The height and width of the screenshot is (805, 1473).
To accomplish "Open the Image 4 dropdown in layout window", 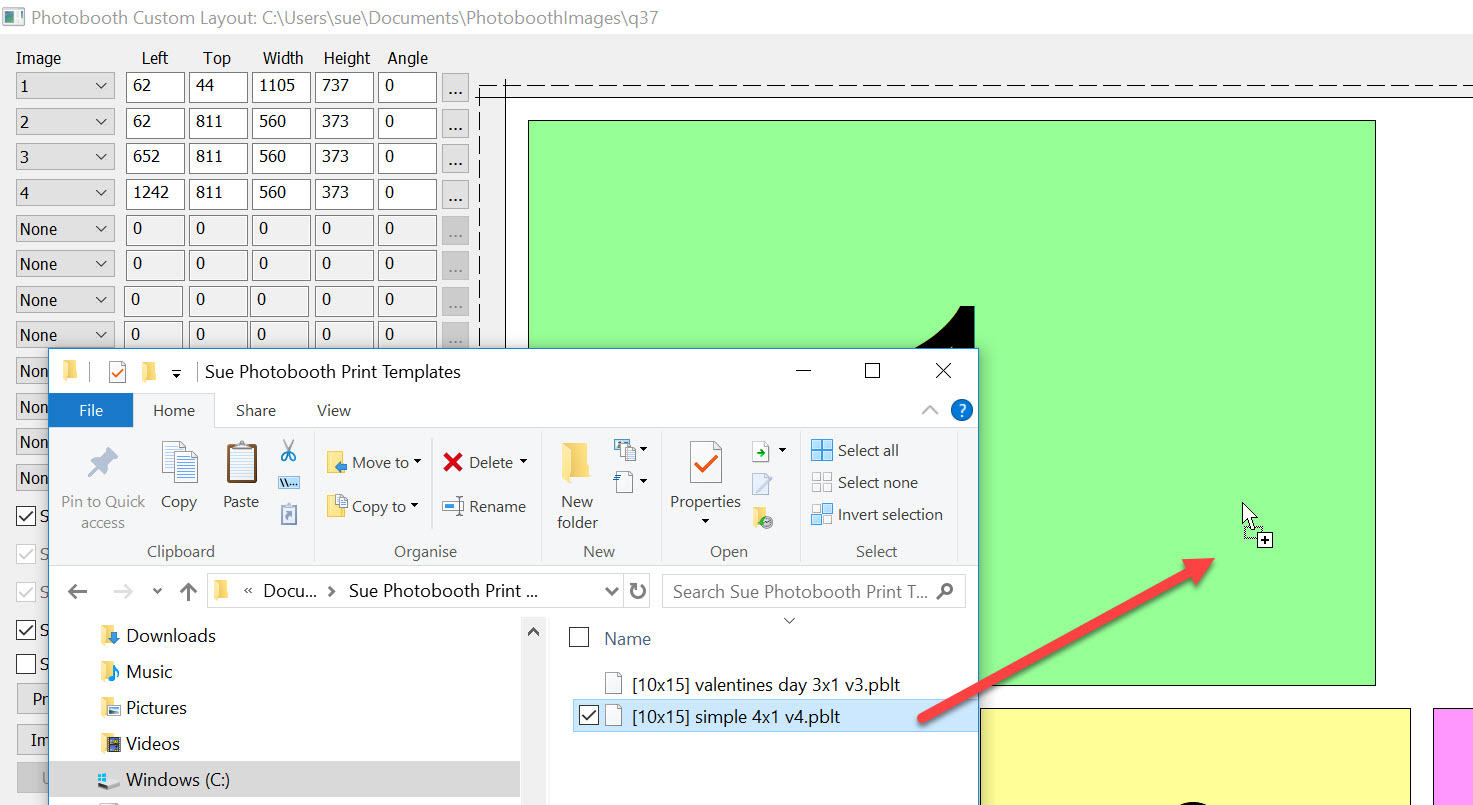I will [65, 193].
